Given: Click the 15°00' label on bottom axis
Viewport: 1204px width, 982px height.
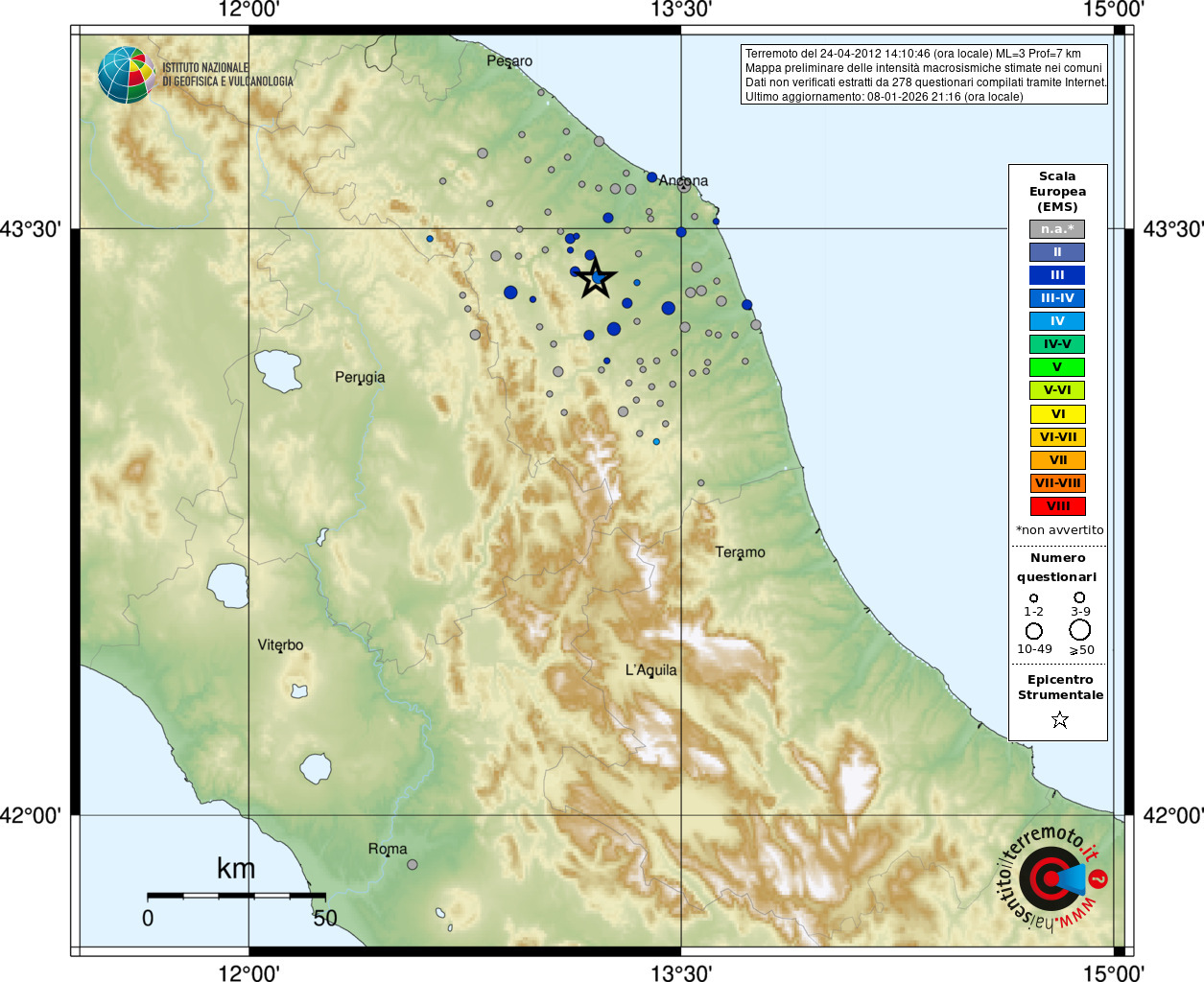Looking at the screenshot, I should pos(1114,973).
